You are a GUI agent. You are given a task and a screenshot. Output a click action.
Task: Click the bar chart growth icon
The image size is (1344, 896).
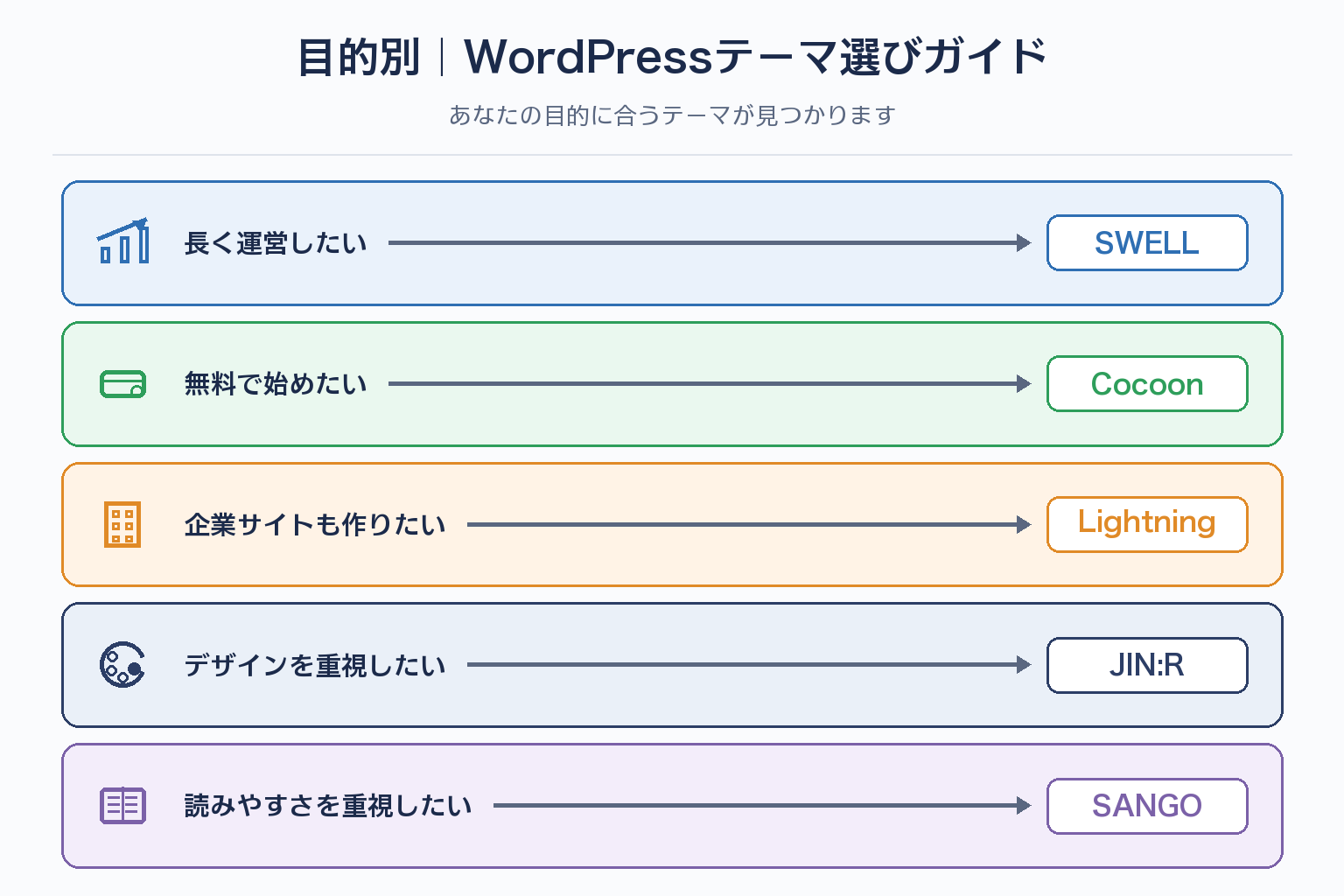click(x=122, y=241)
